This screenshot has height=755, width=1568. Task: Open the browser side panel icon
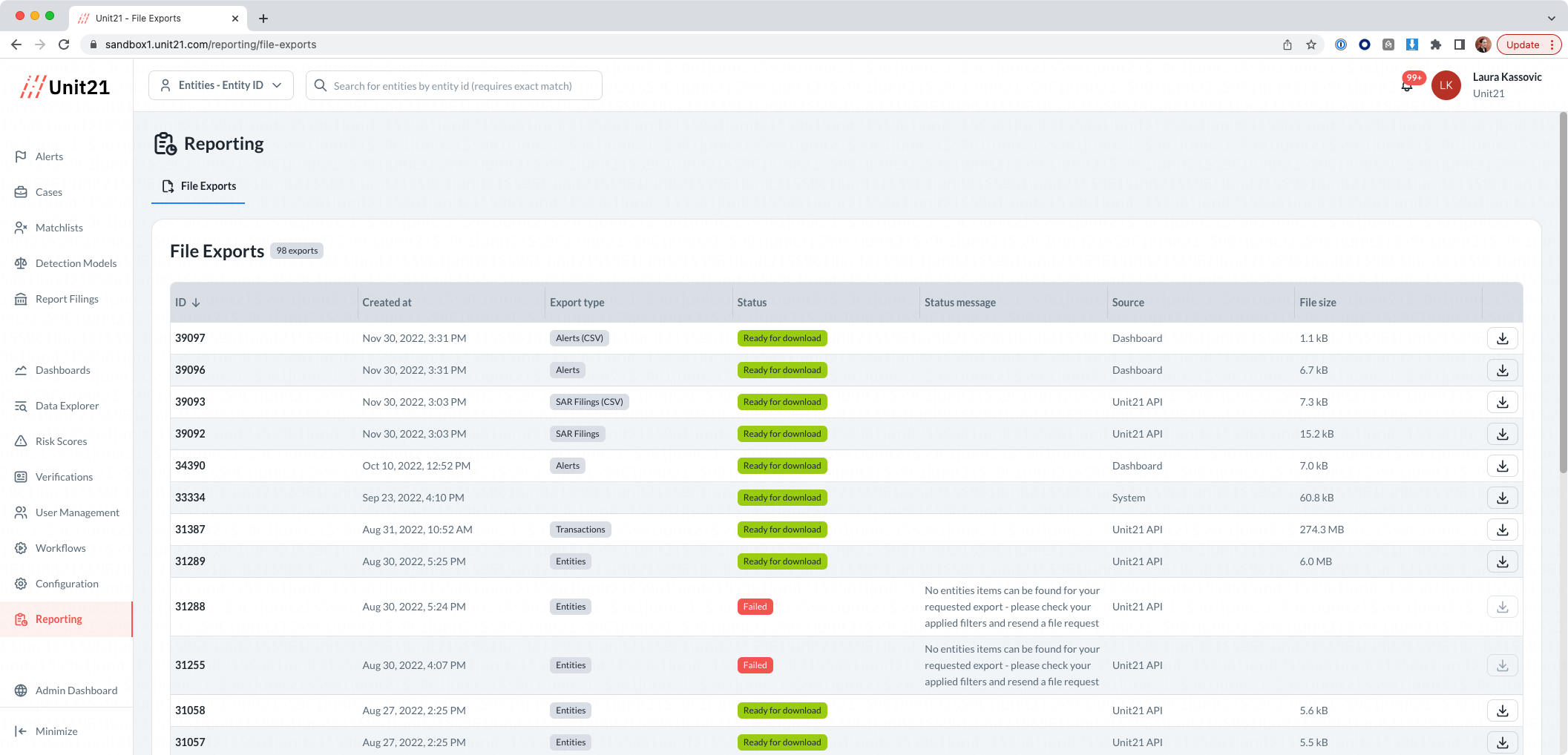pyautogui.click(x=1460, y=44)
